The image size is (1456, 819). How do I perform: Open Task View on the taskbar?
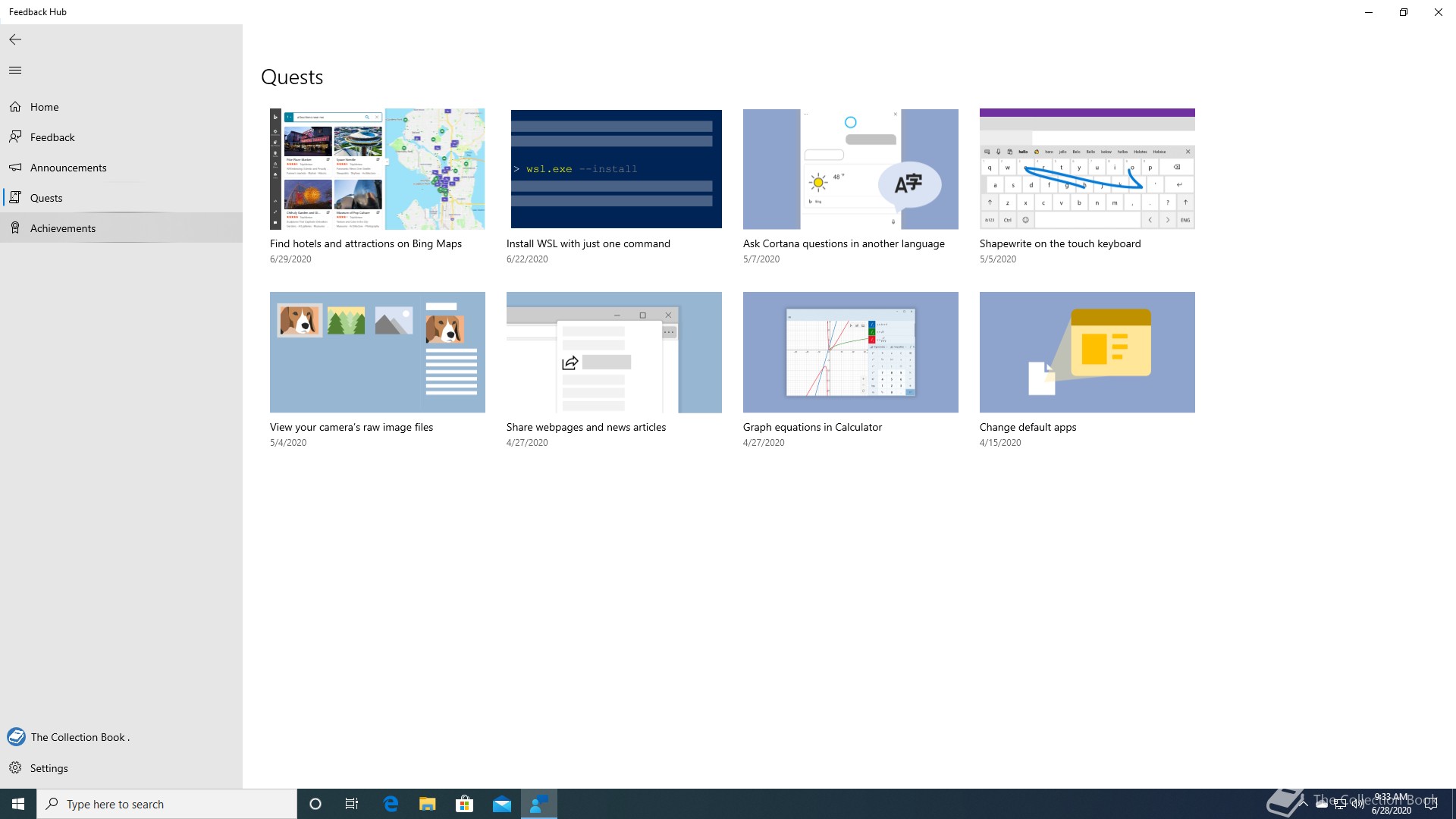point(352,804)
